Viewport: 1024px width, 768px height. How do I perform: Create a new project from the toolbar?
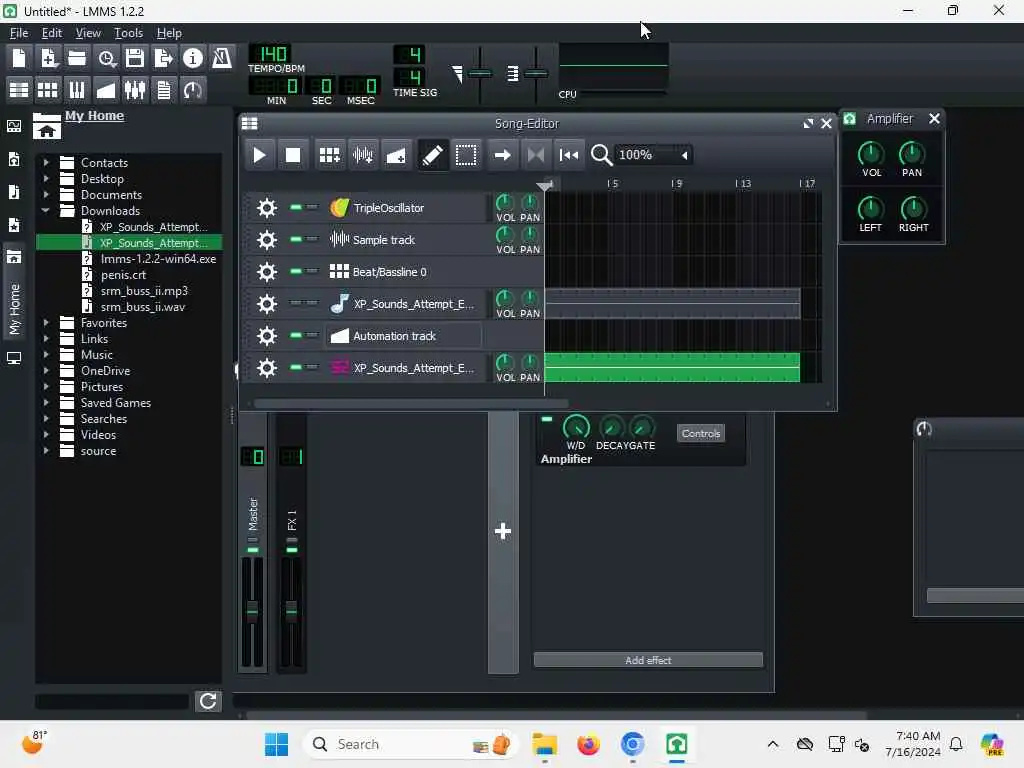click(x=19, y=58)
